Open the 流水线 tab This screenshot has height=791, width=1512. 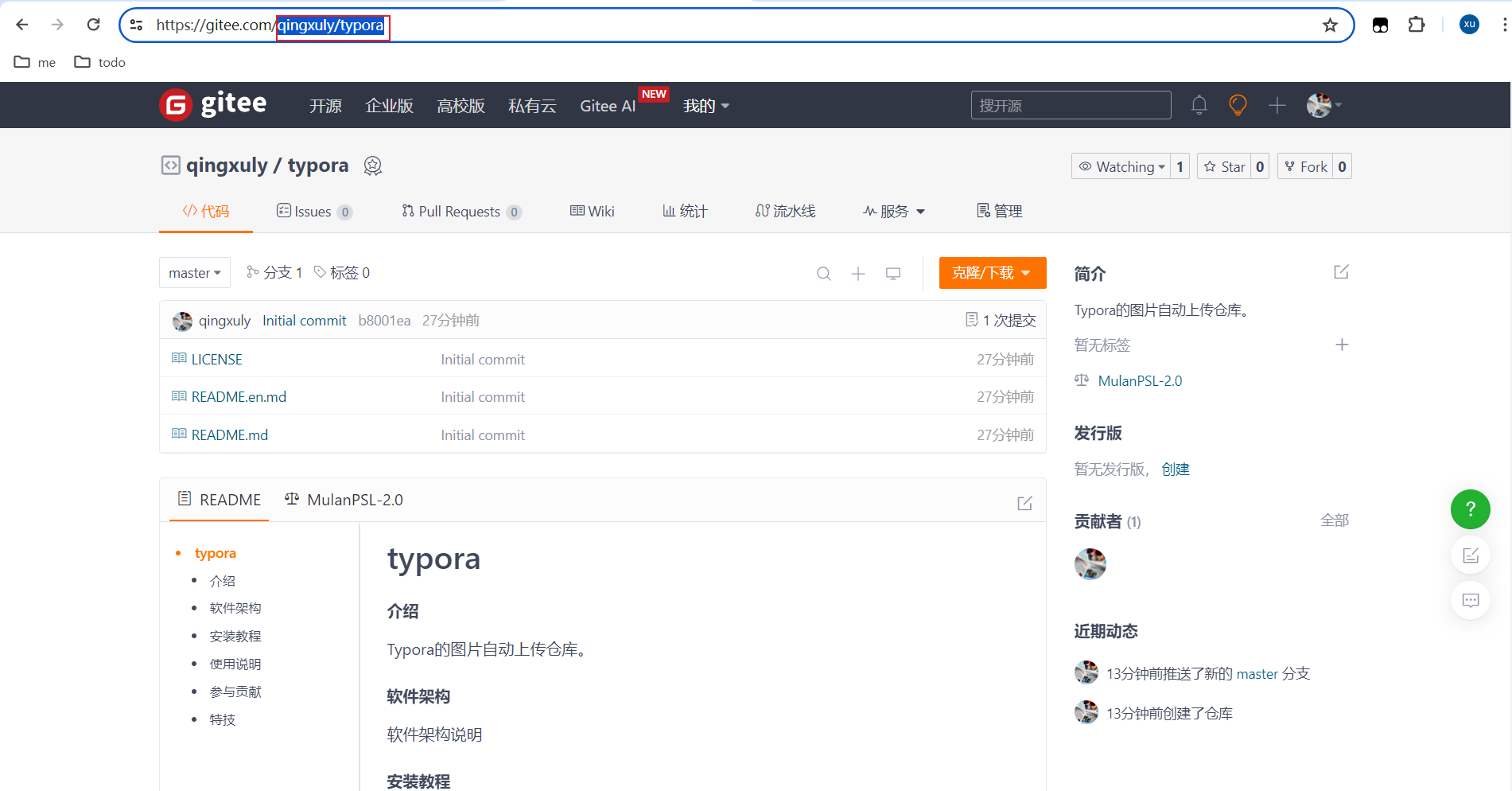(785, 211)
